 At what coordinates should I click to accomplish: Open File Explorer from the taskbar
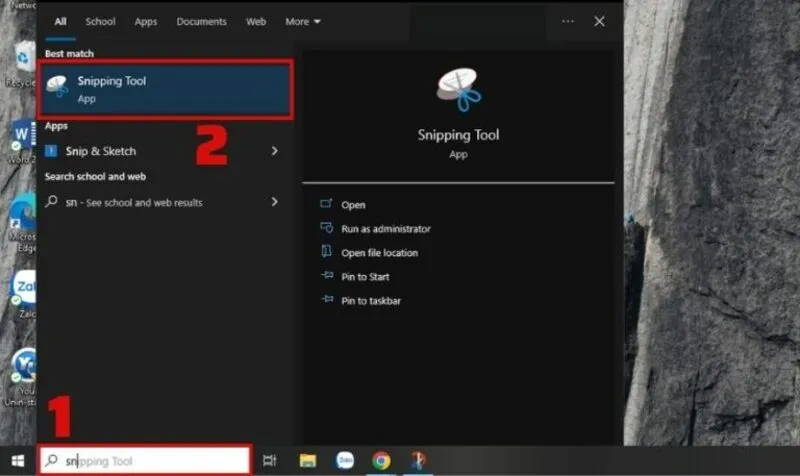[x=308, y=461]
